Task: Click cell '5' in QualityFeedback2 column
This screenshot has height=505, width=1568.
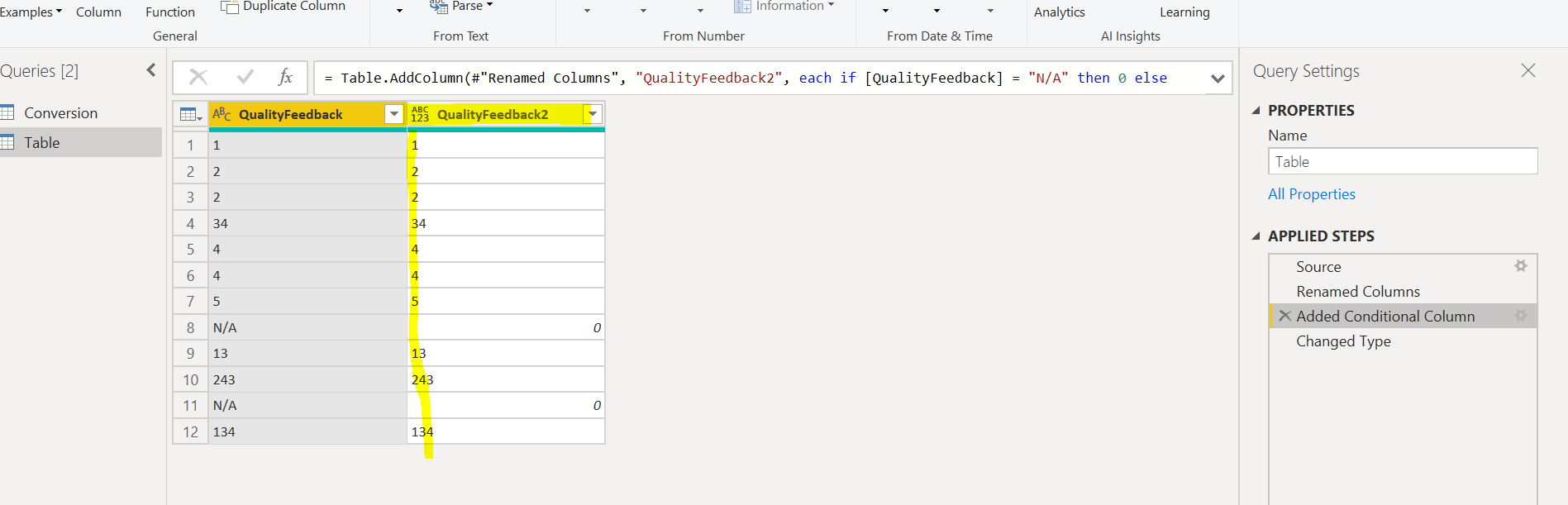Action: tap(506, 301)
